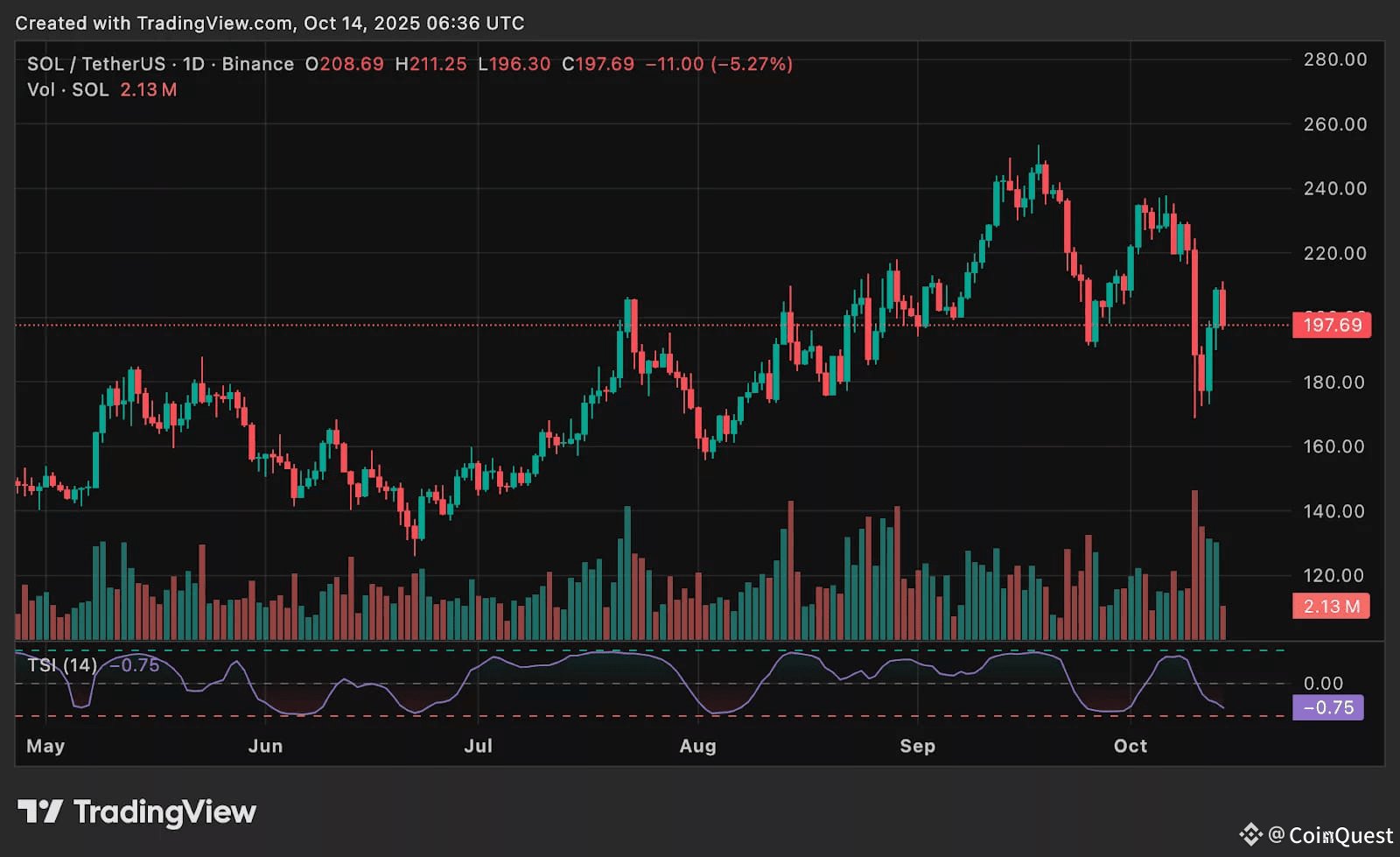Click the Jul label on time axis
1400x857 pixels.
(x=478, y=746)
